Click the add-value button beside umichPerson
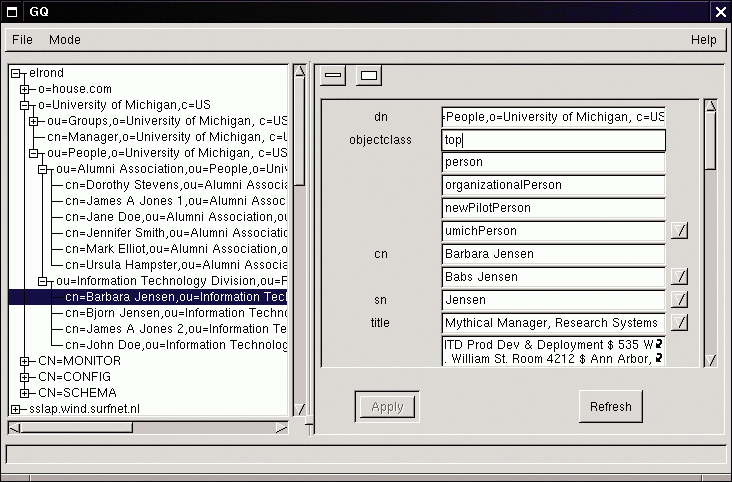Viewport: 732px width, 482px height. 679,231
